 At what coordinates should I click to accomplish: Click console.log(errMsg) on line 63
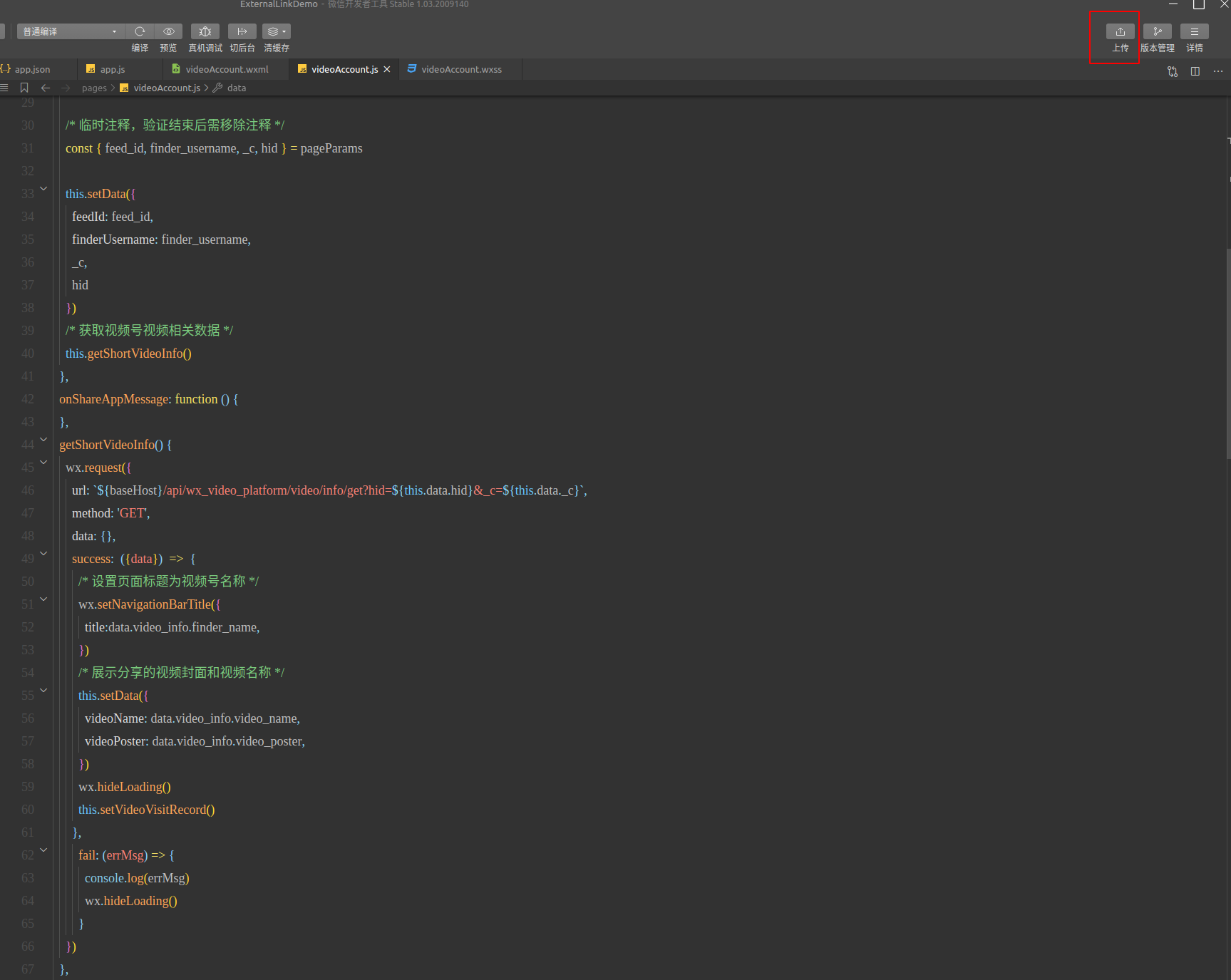[x=137, y=878]
